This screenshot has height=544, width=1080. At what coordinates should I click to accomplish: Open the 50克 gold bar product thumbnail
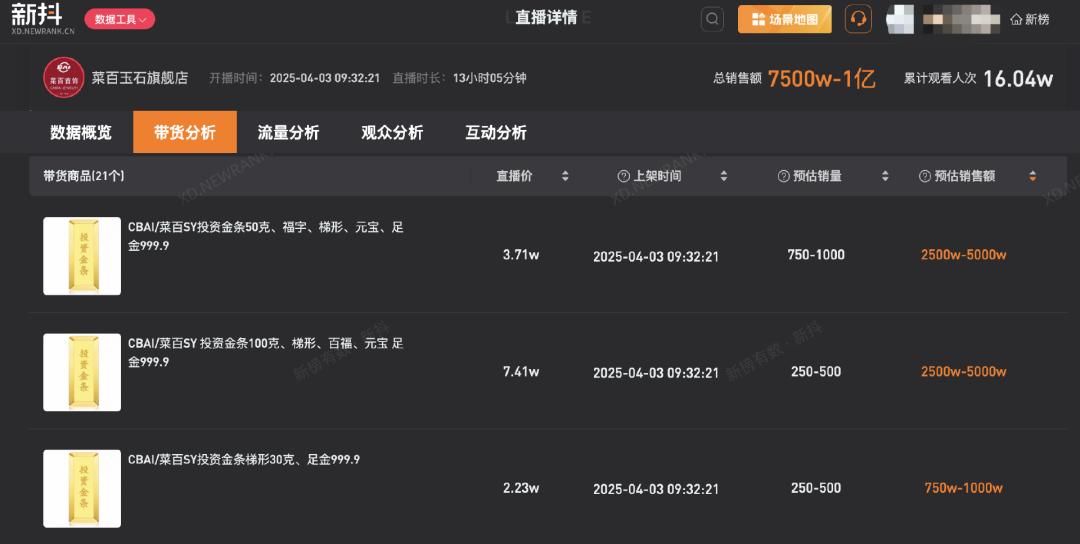[82, 256]
